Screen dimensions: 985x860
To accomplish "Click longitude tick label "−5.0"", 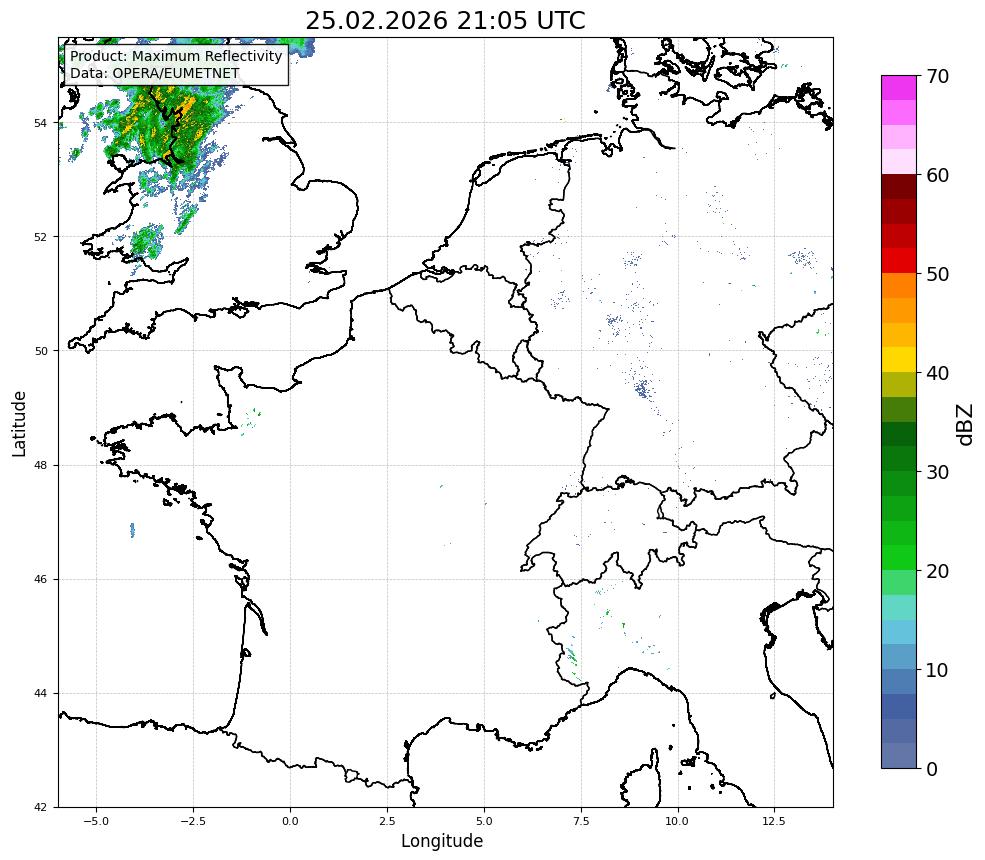I will click(x=96, y=821).
